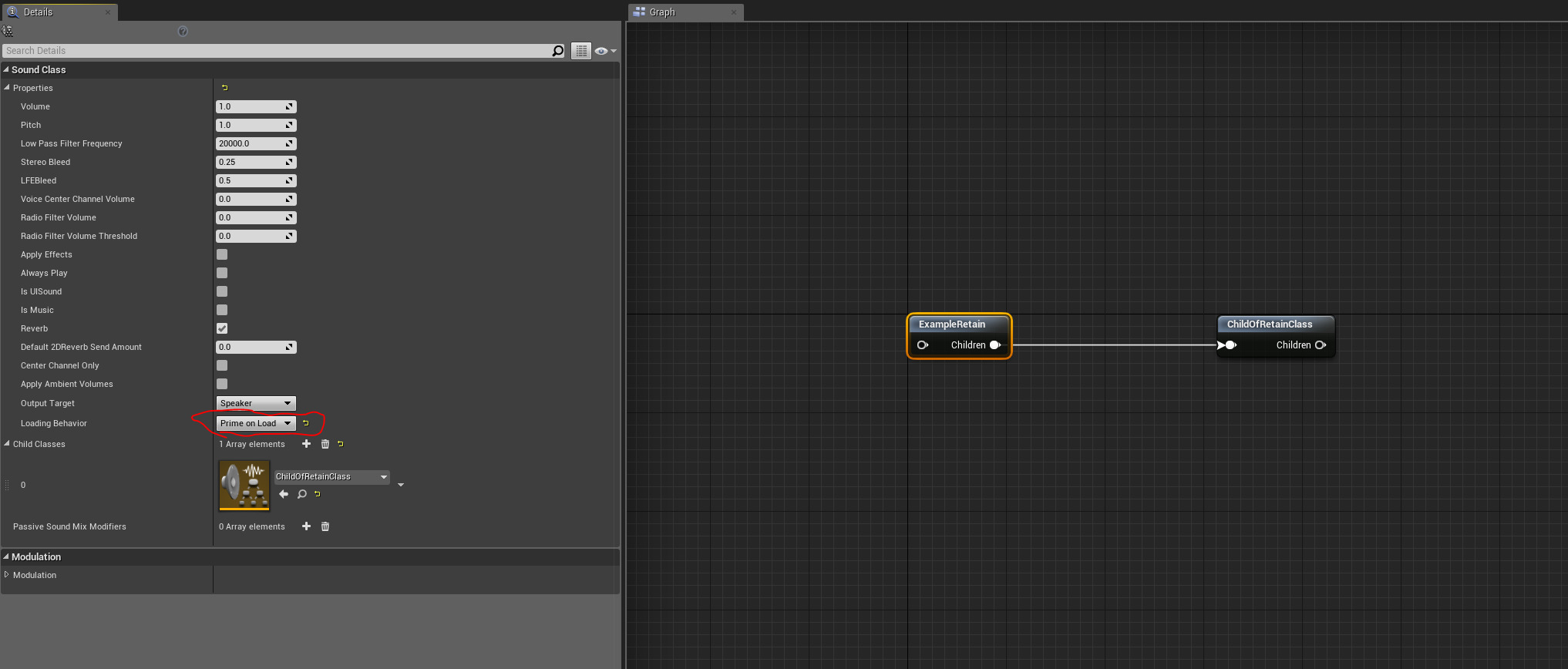Screen dimensions: 1568x669
Task: Enable the Apply Ambient Volumes checkbox
Action: 222,384
